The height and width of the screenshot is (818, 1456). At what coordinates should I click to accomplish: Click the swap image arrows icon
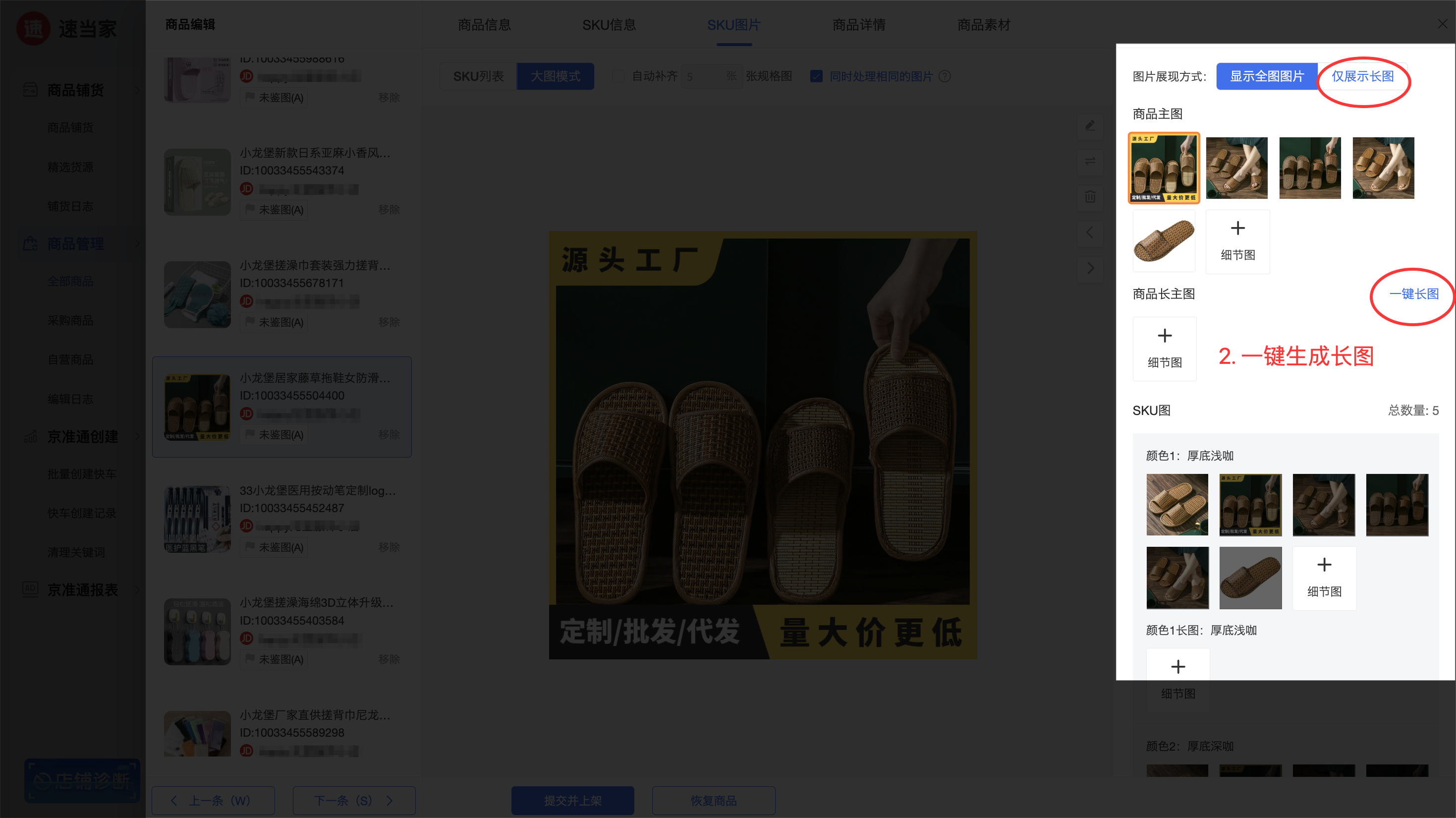point(1090,161)
